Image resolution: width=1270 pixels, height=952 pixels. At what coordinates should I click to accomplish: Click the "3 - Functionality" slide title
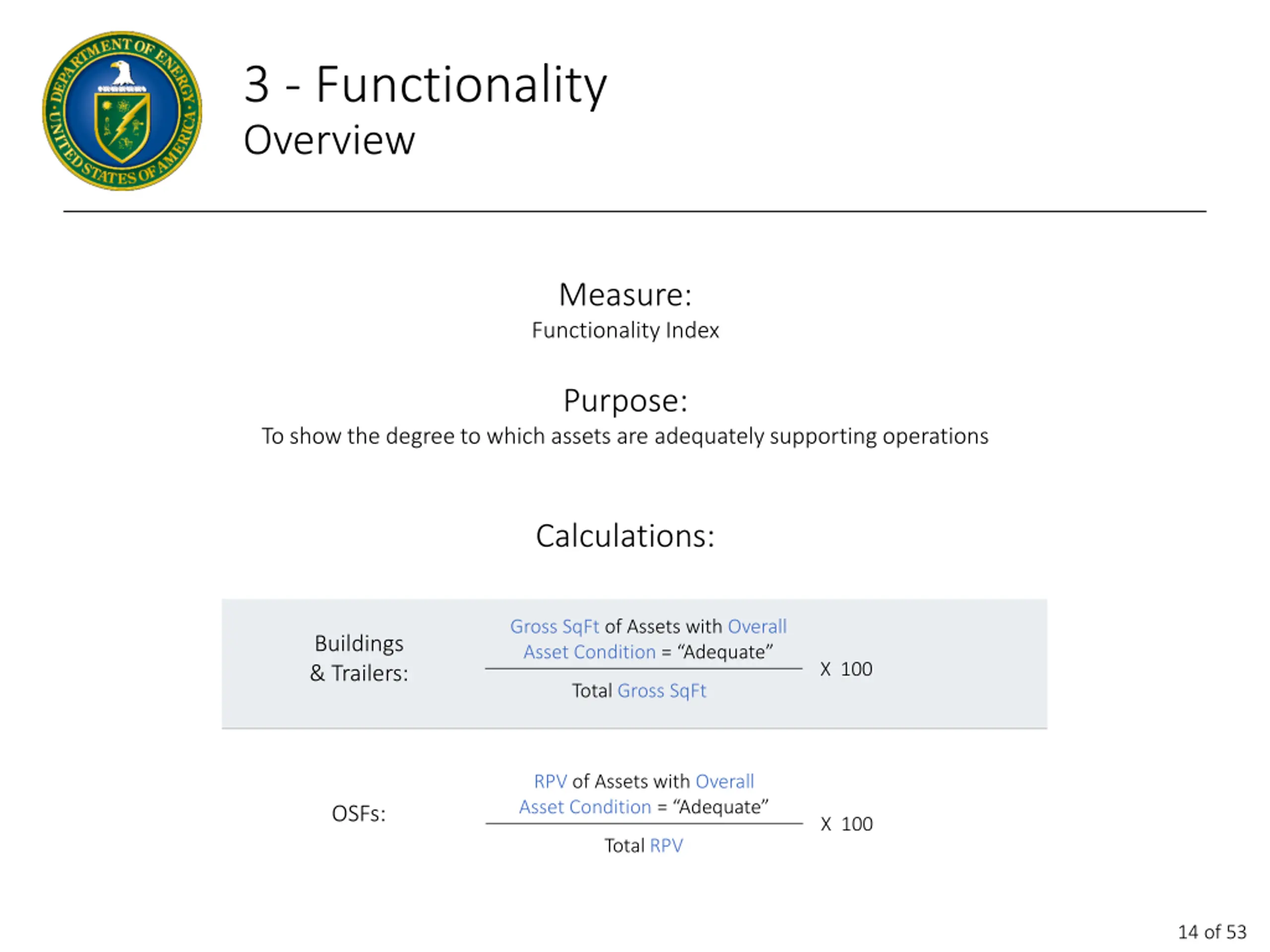425,85
